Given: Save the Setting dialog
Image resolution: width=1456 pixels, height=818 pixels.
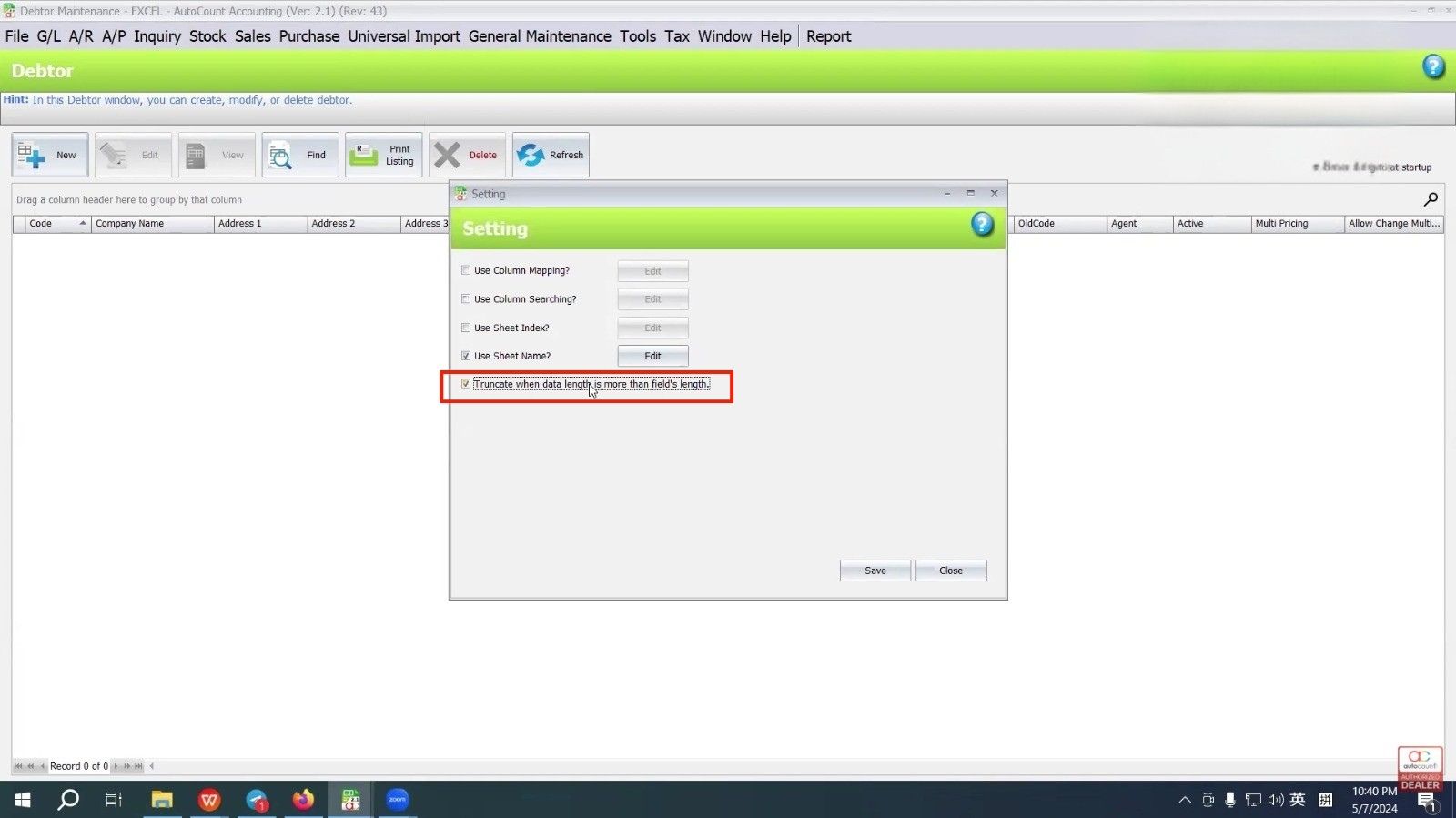Looking at the screenshot, I should click(x=875, y=571).
